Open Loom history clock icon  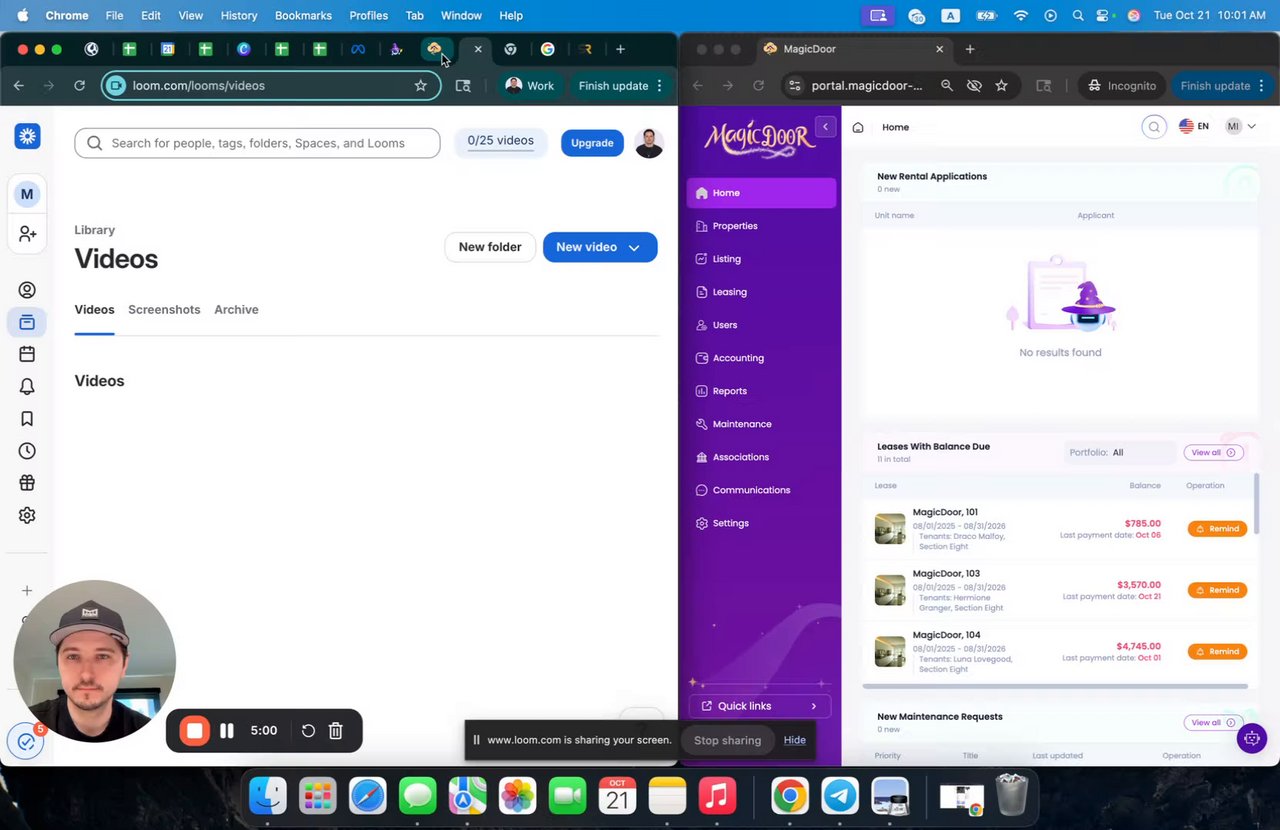(27, 451)
